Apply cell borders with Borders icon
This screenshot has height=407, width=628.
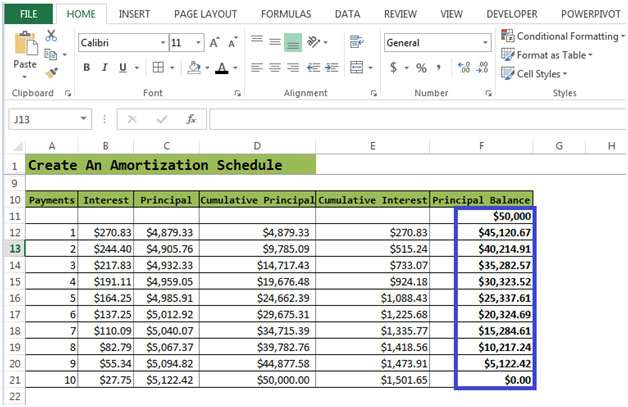158,67
